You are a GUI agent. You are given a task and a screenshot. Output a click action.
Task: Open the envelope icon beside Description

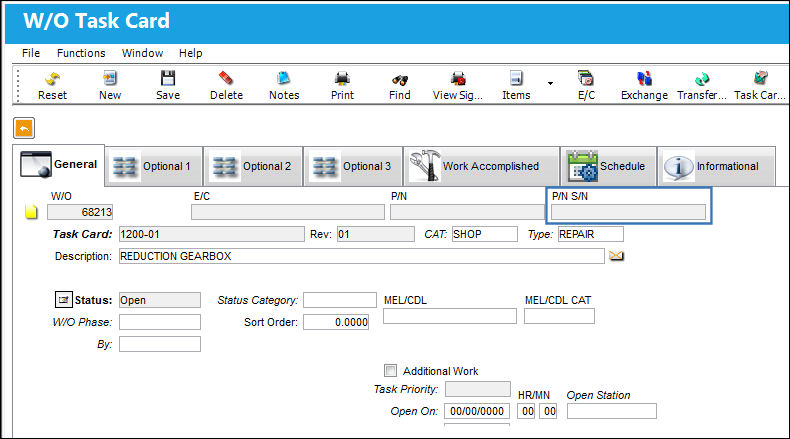[616, 256]
